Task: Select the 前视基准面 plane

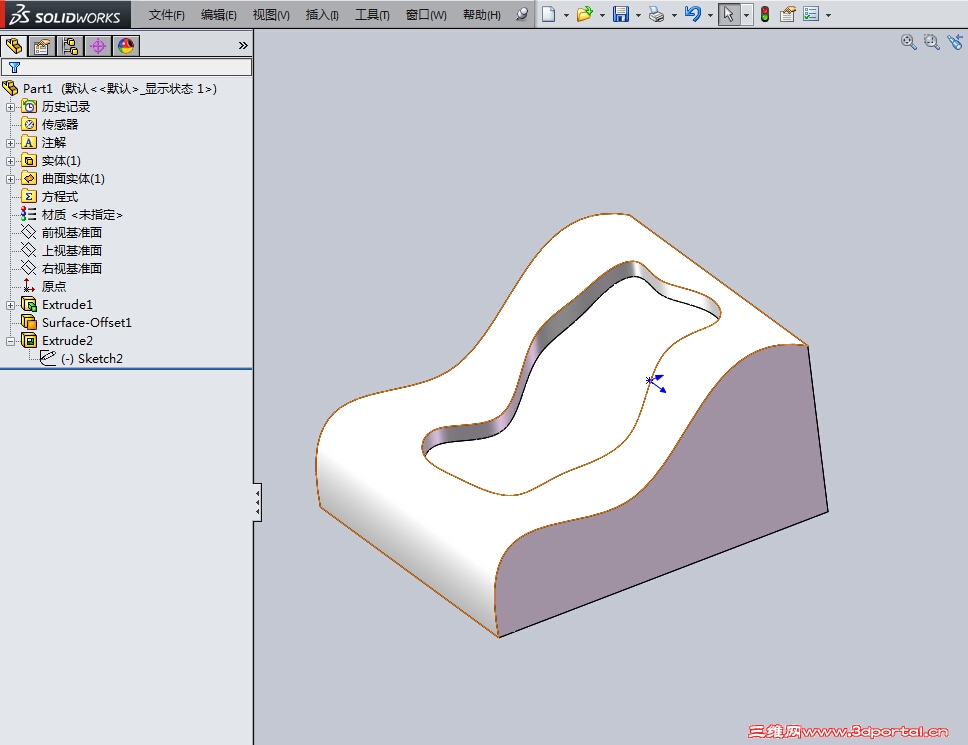Action: [72, 233]
